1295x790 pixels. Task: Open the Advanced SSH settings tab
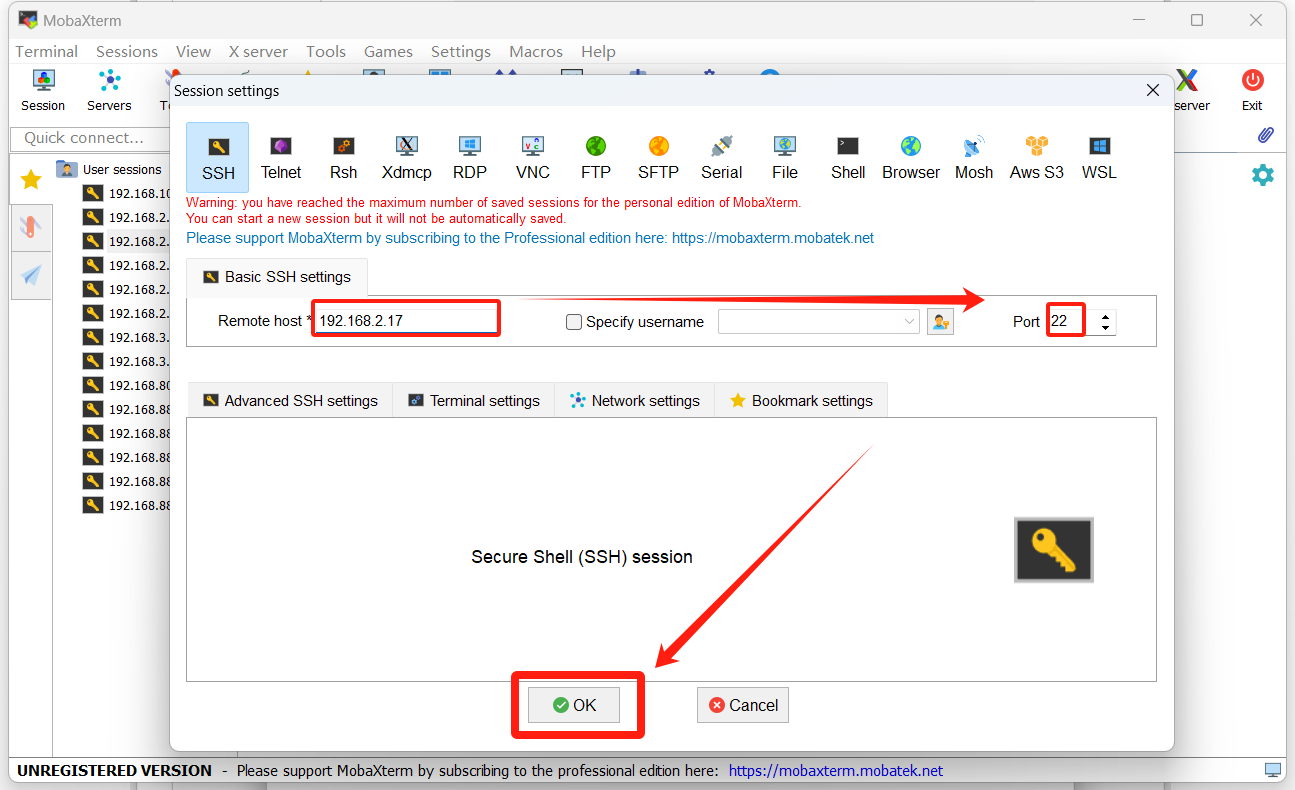point(290,400)
